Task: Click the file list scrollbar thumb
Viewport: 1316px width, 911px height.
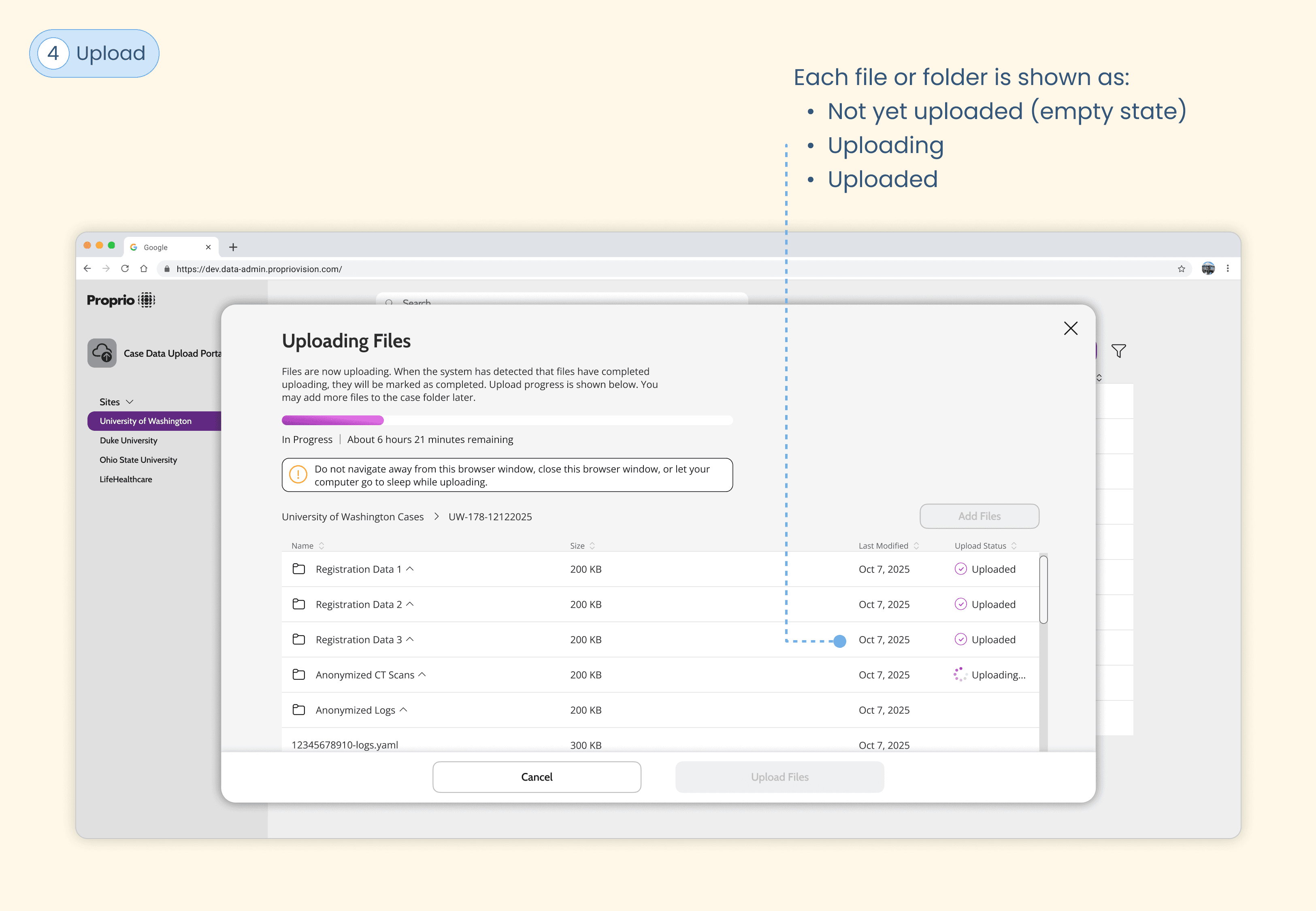Action: [1043, 590]
